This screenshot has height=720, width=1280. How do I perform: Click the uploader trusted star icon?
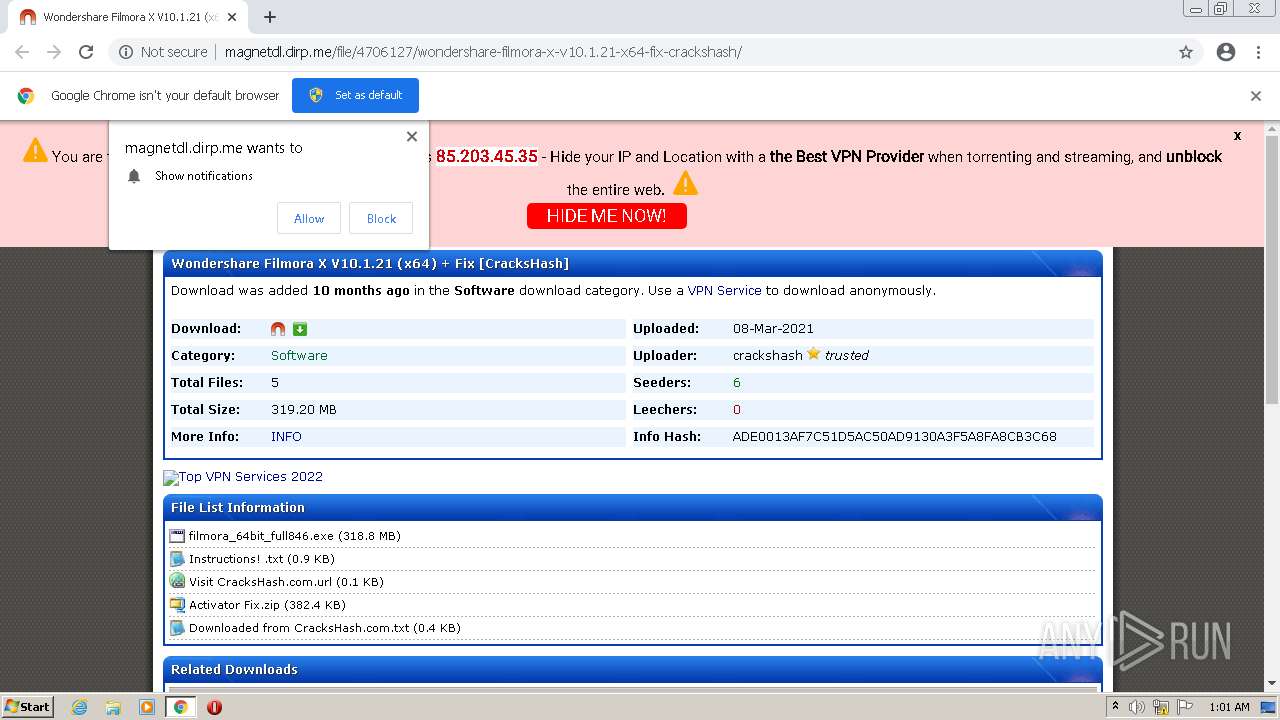[813, 354]
